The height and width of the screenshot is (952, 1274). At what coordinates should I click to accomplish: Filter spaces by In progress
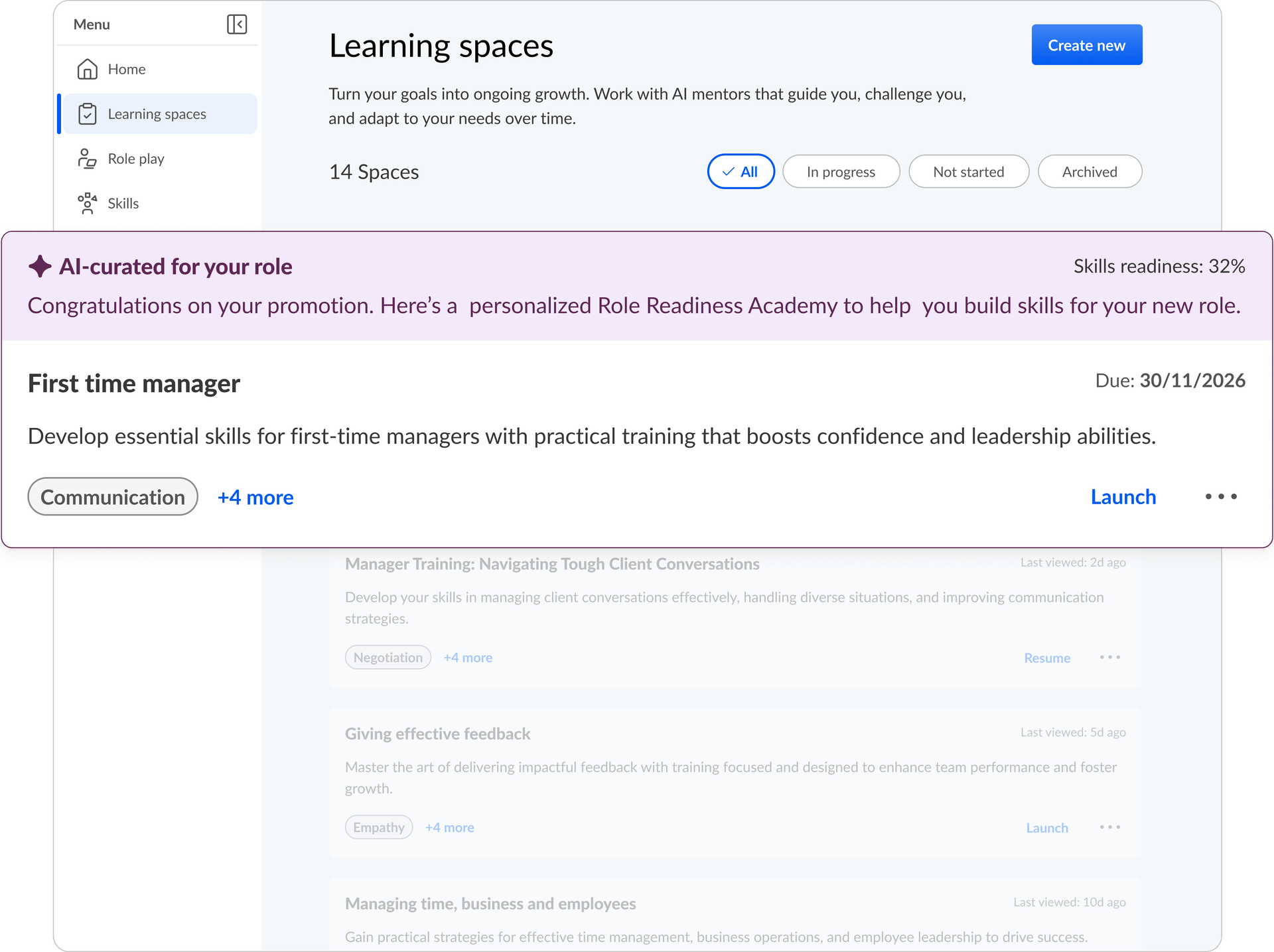(841, 171)
